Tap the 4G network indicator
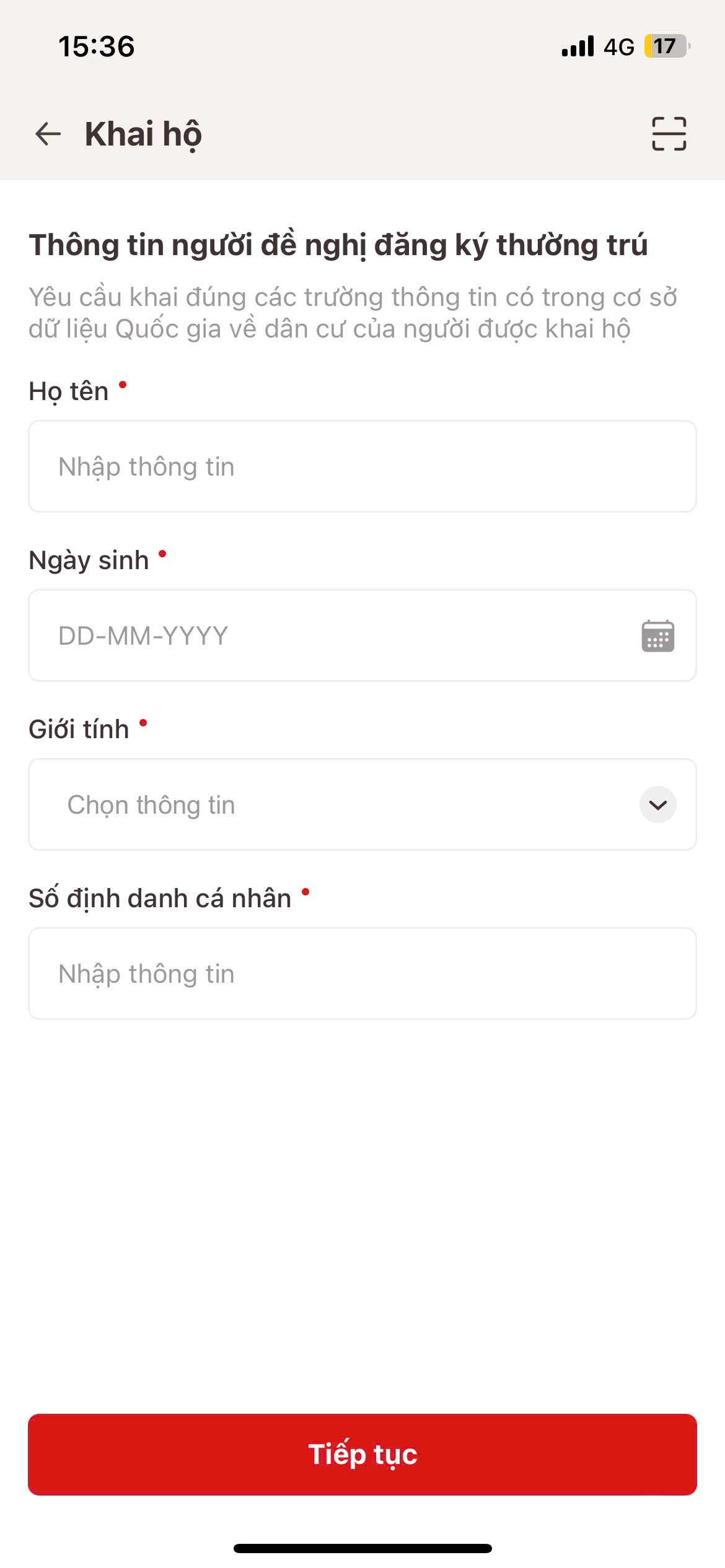Screen dimensions: 725x1568 click(x=619, y=47)
